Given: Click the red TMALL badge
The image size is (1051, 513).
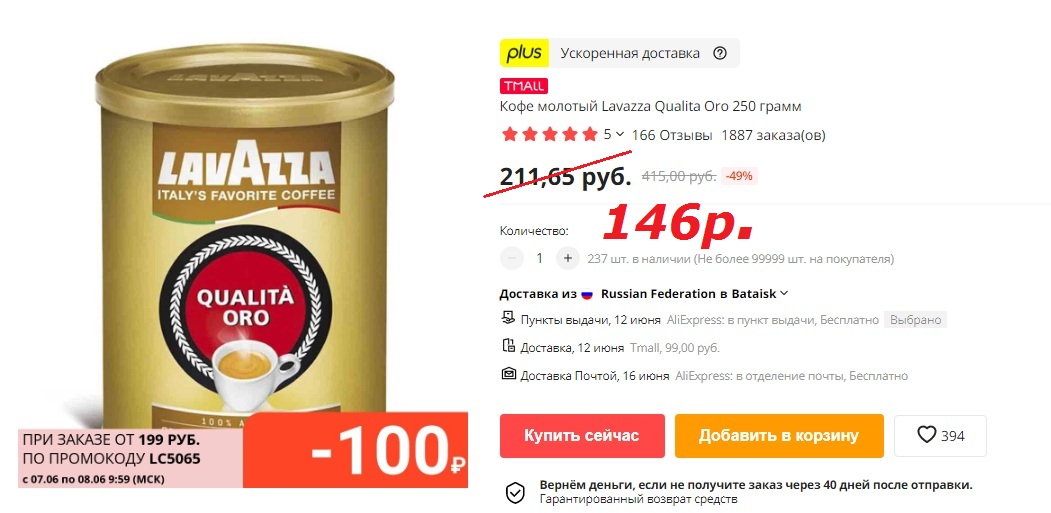Looking at the screenshot, I should coord(523,86).
